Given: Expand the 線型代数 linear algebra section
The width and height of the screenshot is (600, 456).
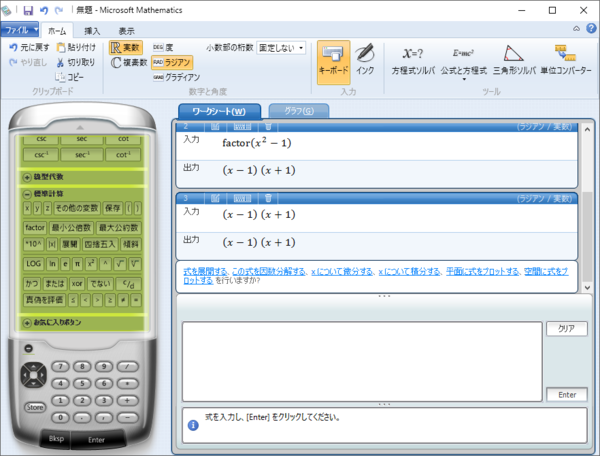Looking at the screenshot, I should tap(27, 177).
